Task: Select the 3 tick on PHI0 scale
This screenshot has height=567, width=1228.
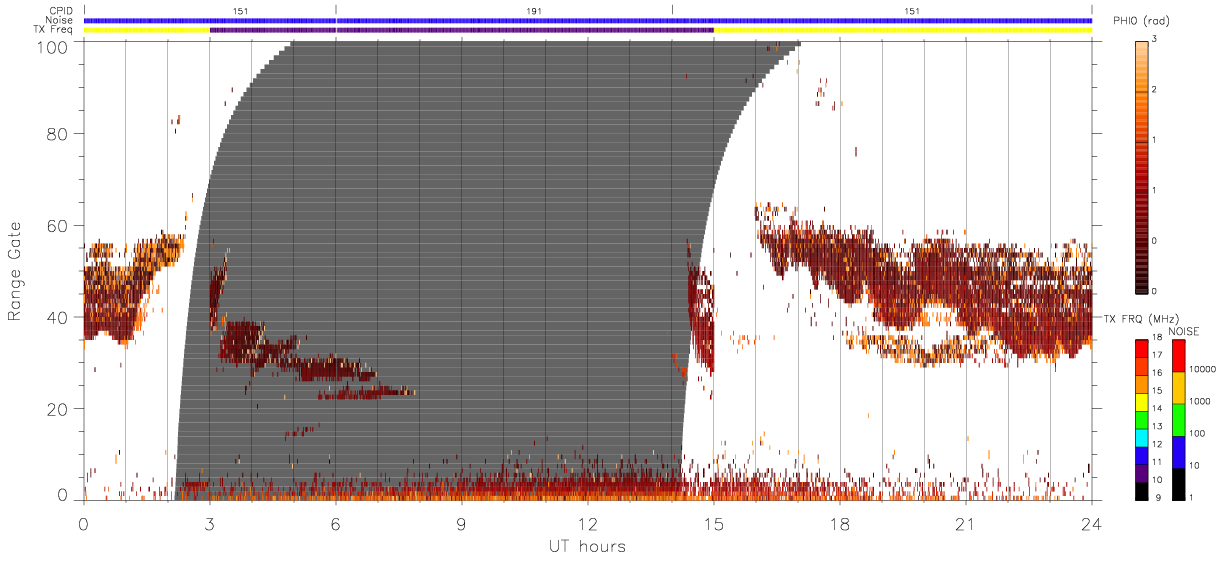Action: (1155, 40)
